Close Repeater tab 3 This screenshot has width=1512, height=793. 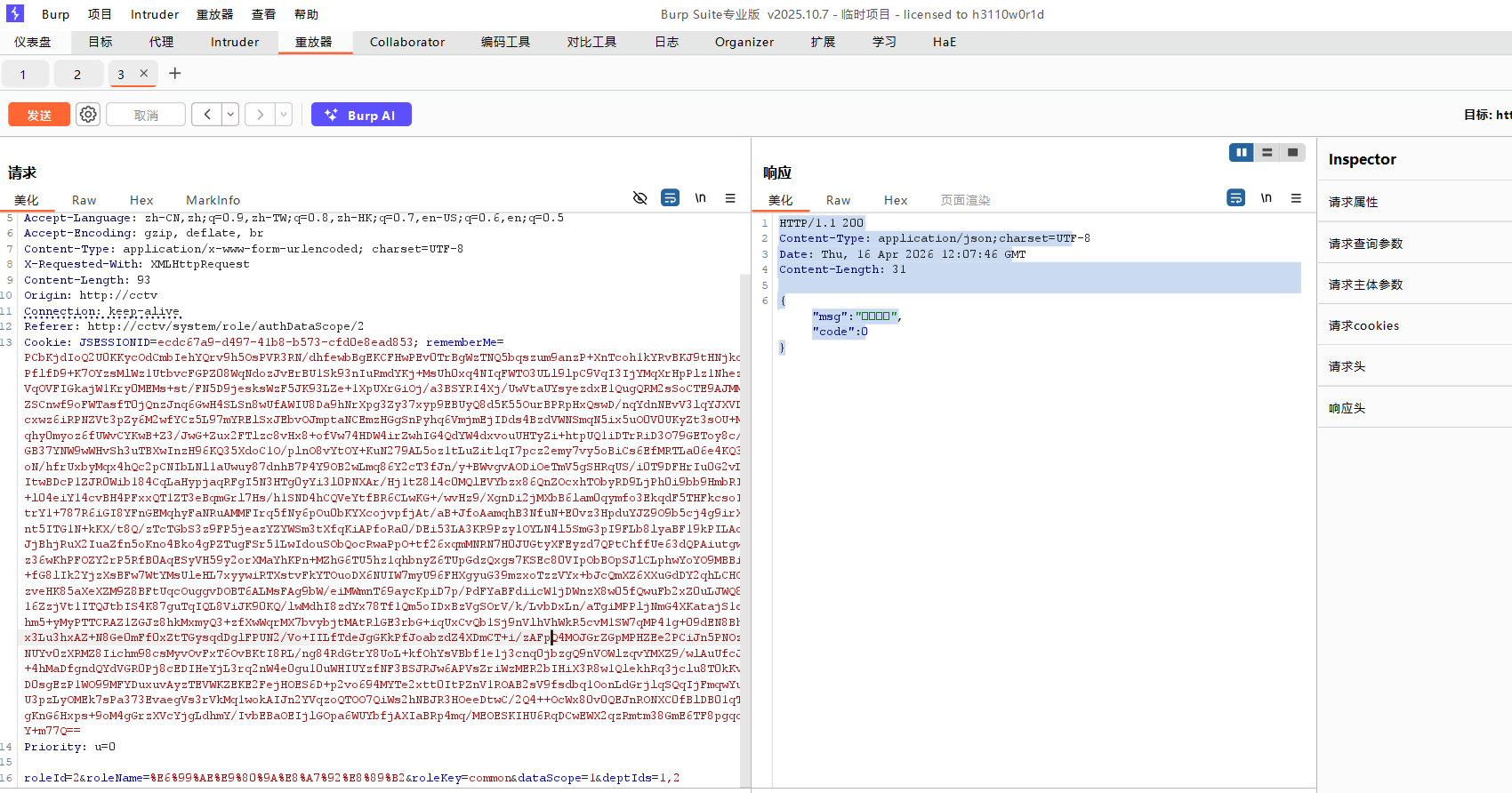[144, 74]
